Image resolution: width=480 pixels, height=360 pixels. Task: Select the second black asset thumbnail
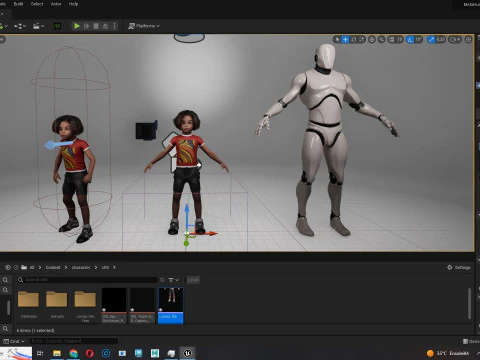click(142, 305)
